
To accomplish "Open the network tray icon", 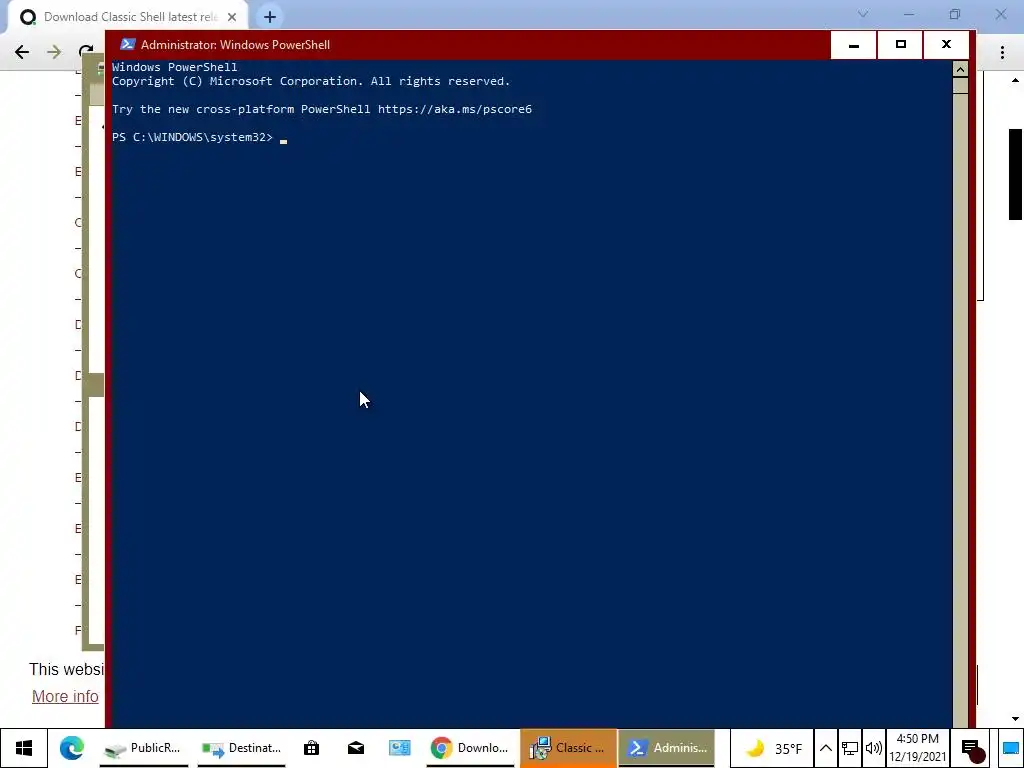I will coord(850,748).
